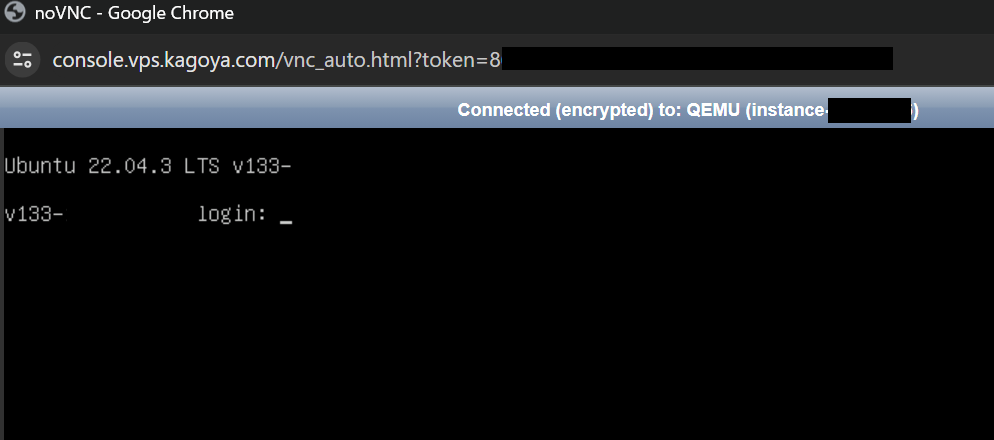994x440 pixels.
Task: Click the login: prompt text
Action: (232, 213)
